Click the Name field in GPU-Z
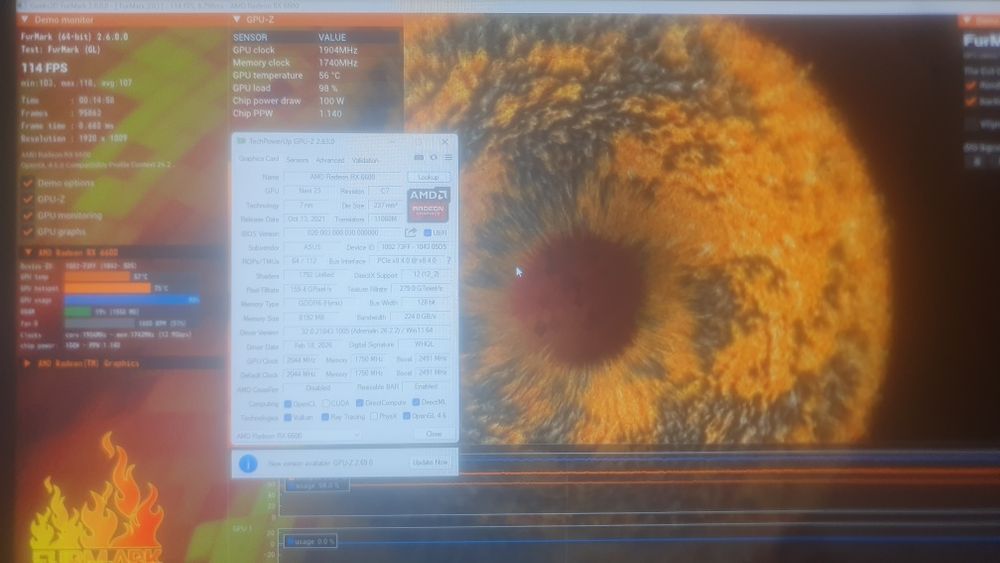This screenshot has height=563, width=1000. (342, 177)
